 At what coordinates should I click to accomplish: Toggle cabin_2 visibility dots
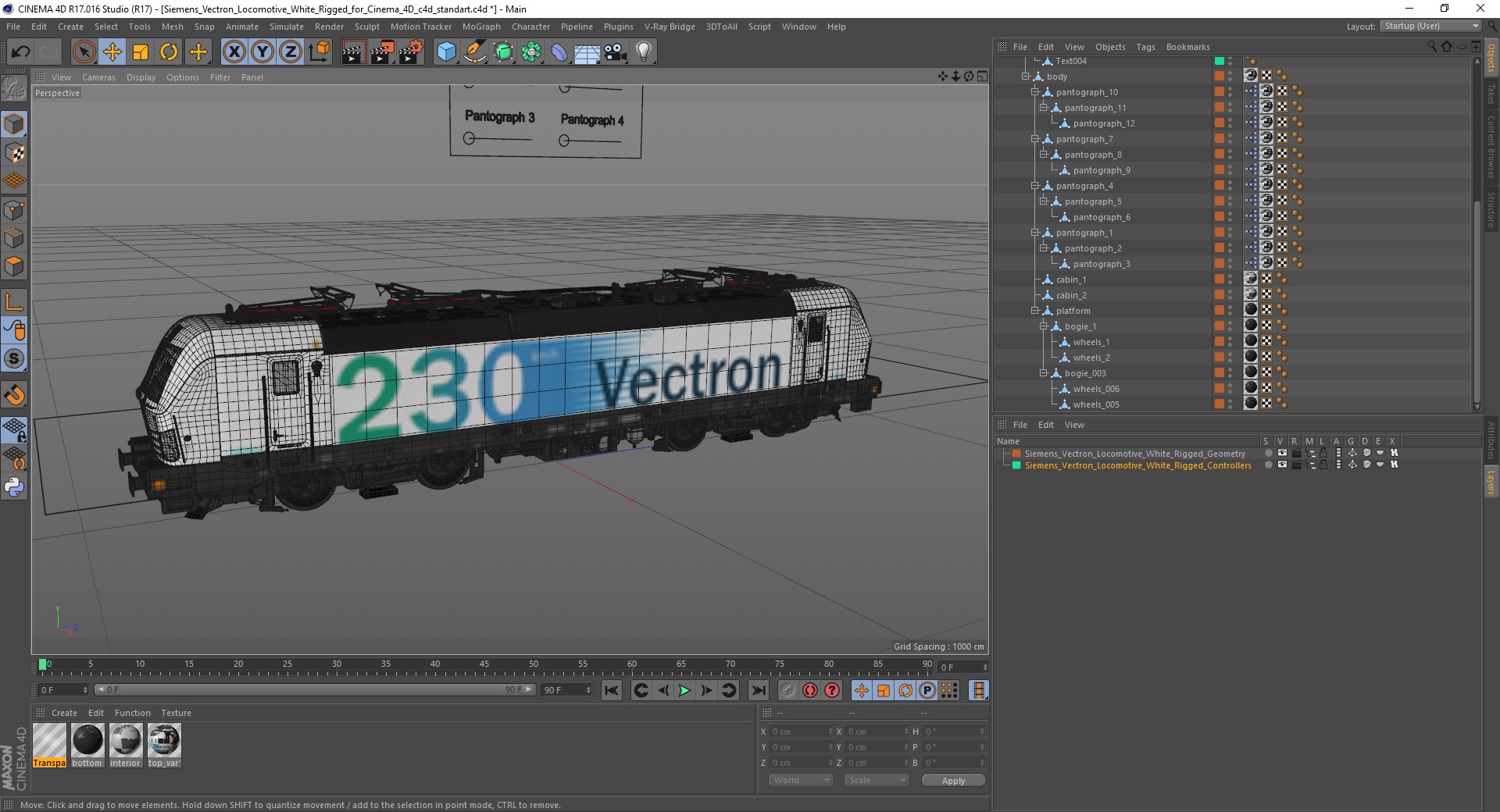(1230, 295)
